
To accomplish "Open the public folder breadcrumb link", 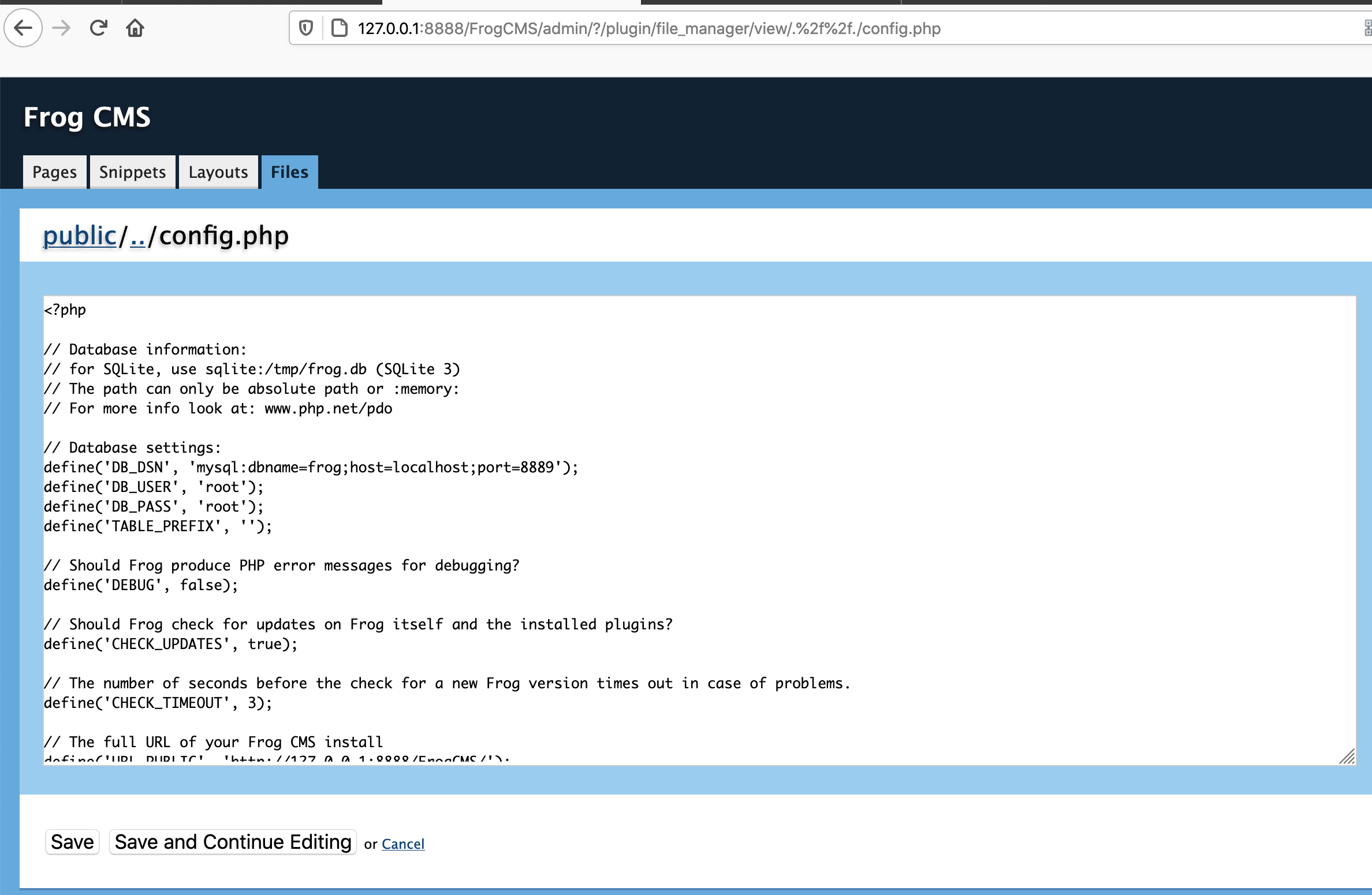I will (79, 236).
